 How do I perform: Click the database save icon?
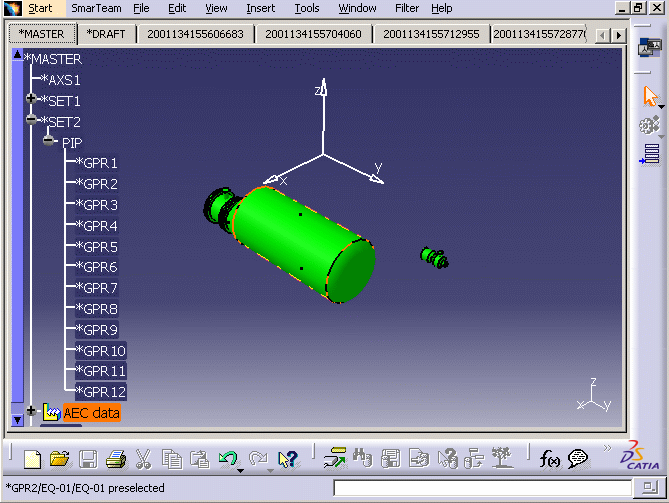(x=390, y=459)
